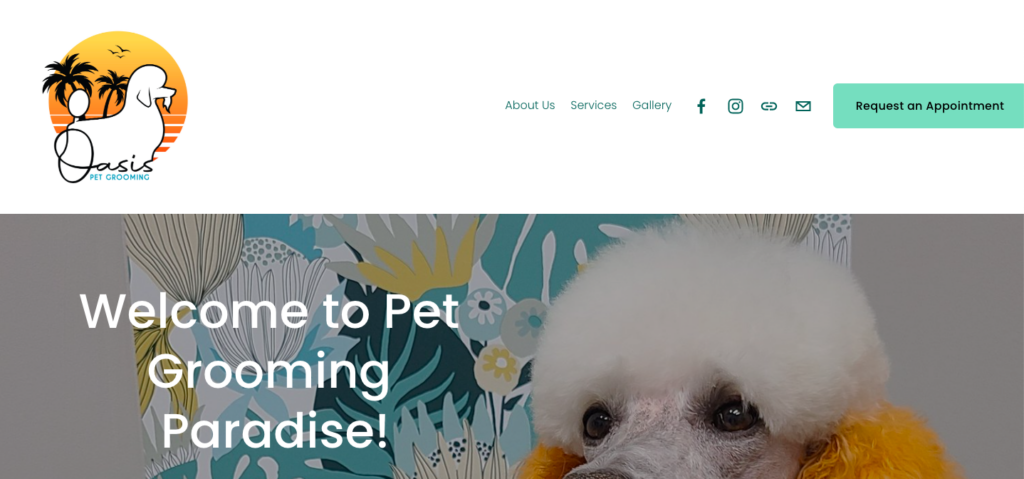The width and height of the screenshot is (1024, 479).
Task: Click the Welcome to Pet heading line
Action: point(269,311)
